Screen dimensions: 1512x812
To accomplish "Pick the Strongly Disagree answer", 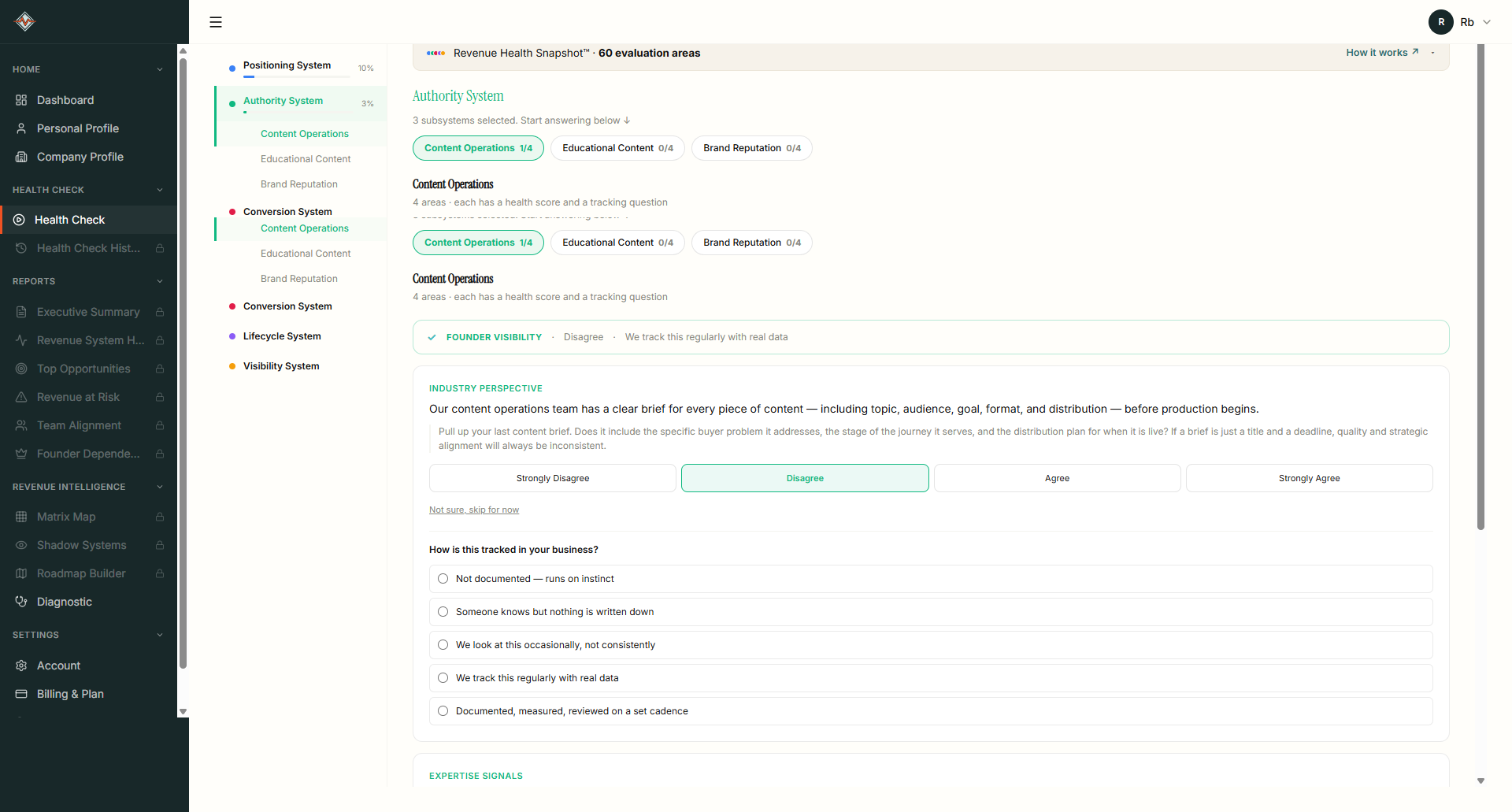I will coord(553,478).
